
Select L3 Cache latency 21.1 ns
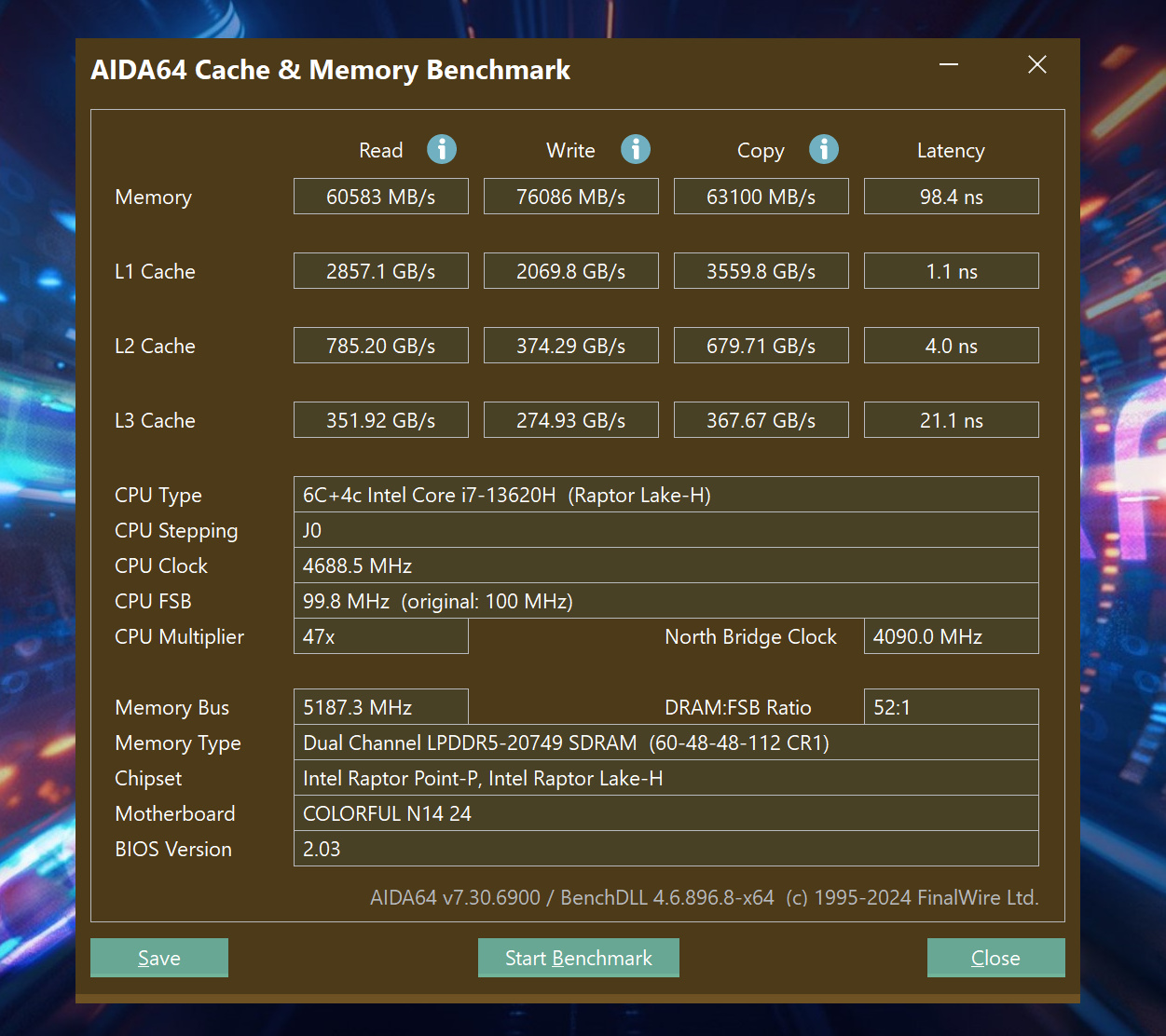[x=952, y=420]
